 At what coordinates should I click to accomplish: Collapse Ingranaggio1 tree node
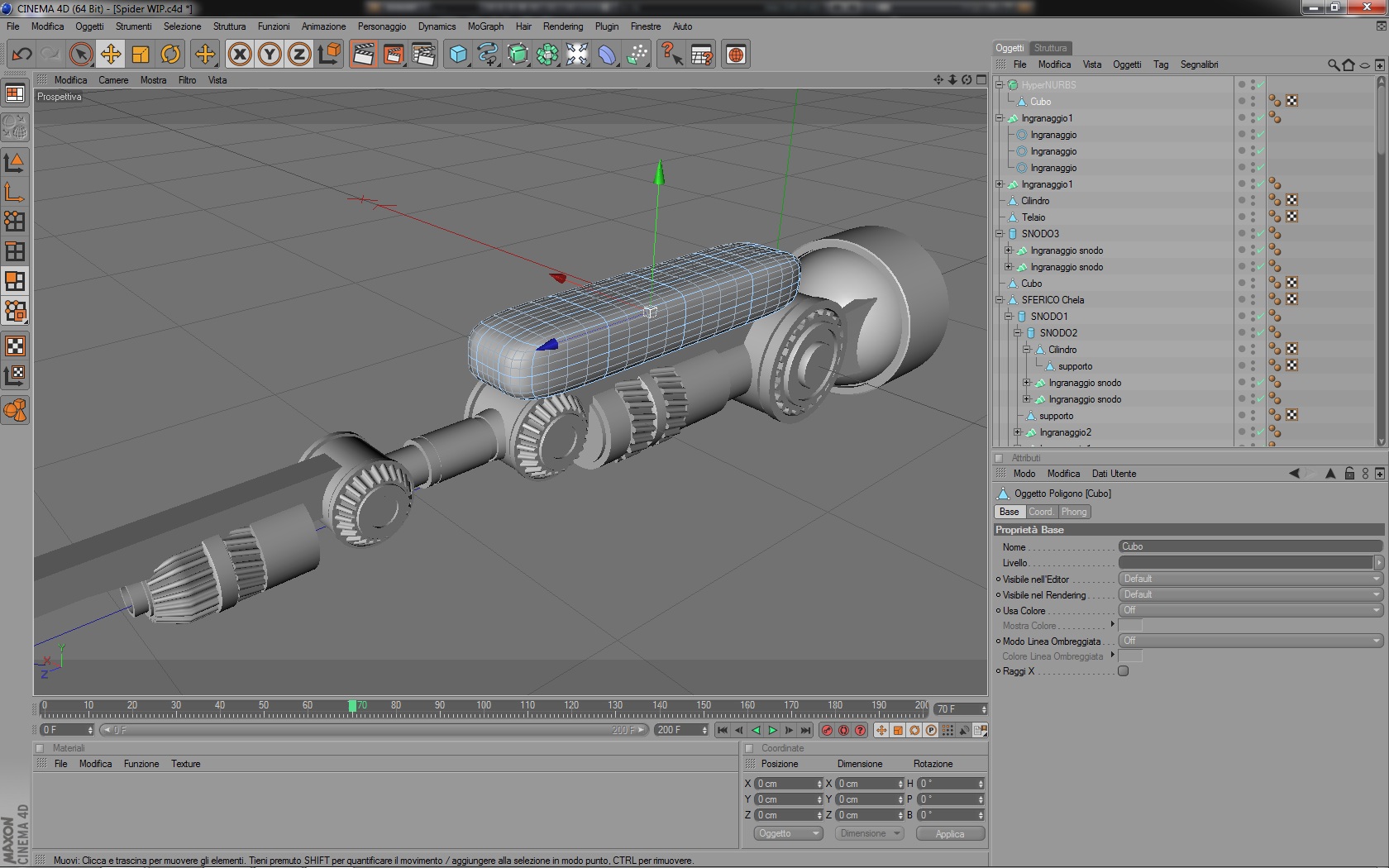point(999,118)
